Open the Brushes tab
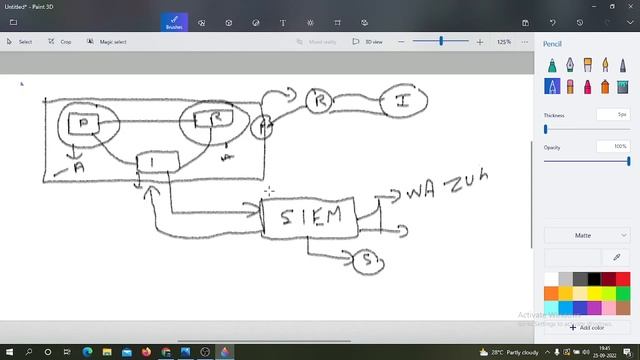The height and width of the screenshot is (360, 640). click(x=174, y=22)
